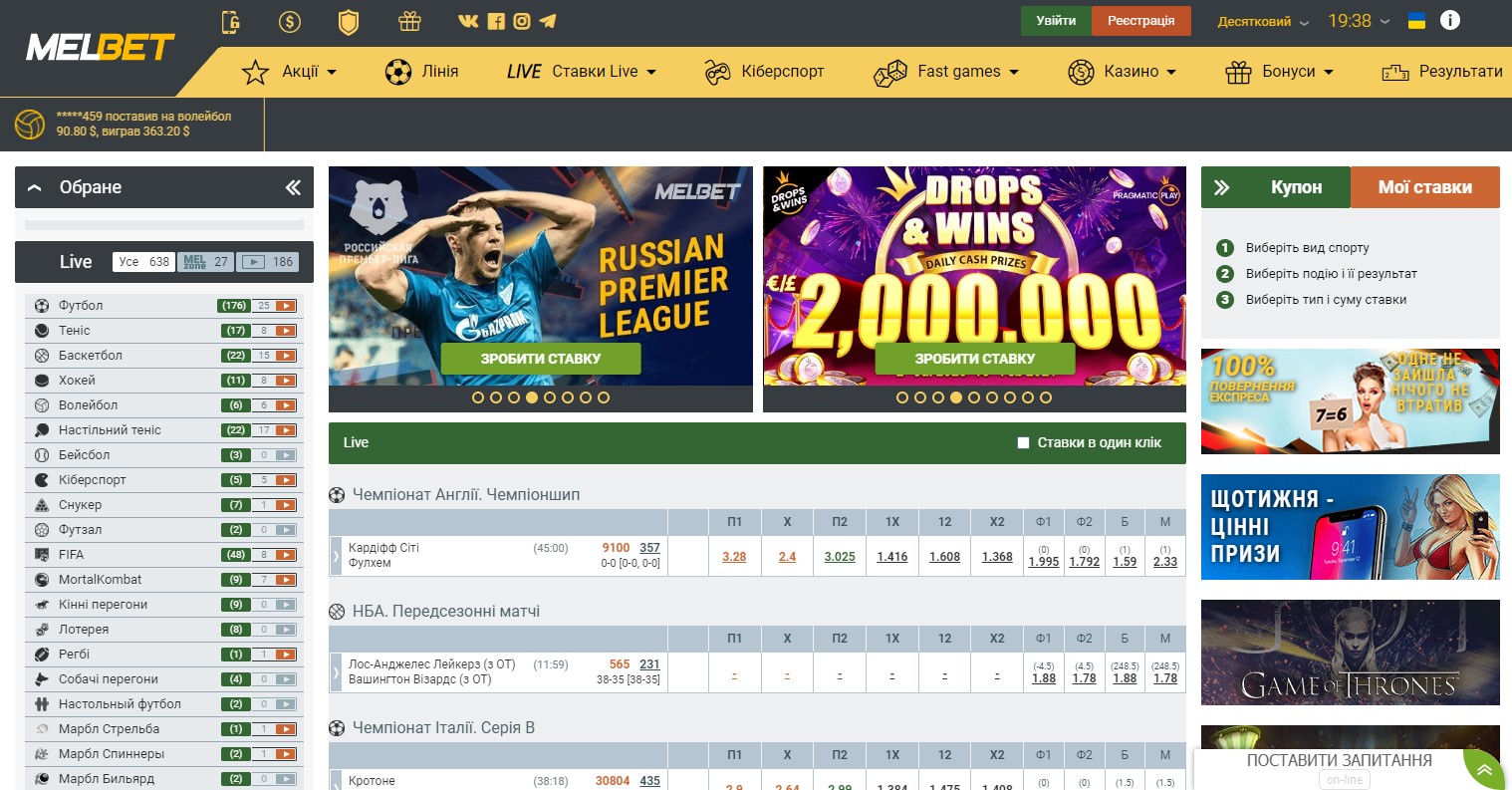Screen dimensions: 1512x790
Task: Open the VK social link
Action: click(x=468, y=21)
